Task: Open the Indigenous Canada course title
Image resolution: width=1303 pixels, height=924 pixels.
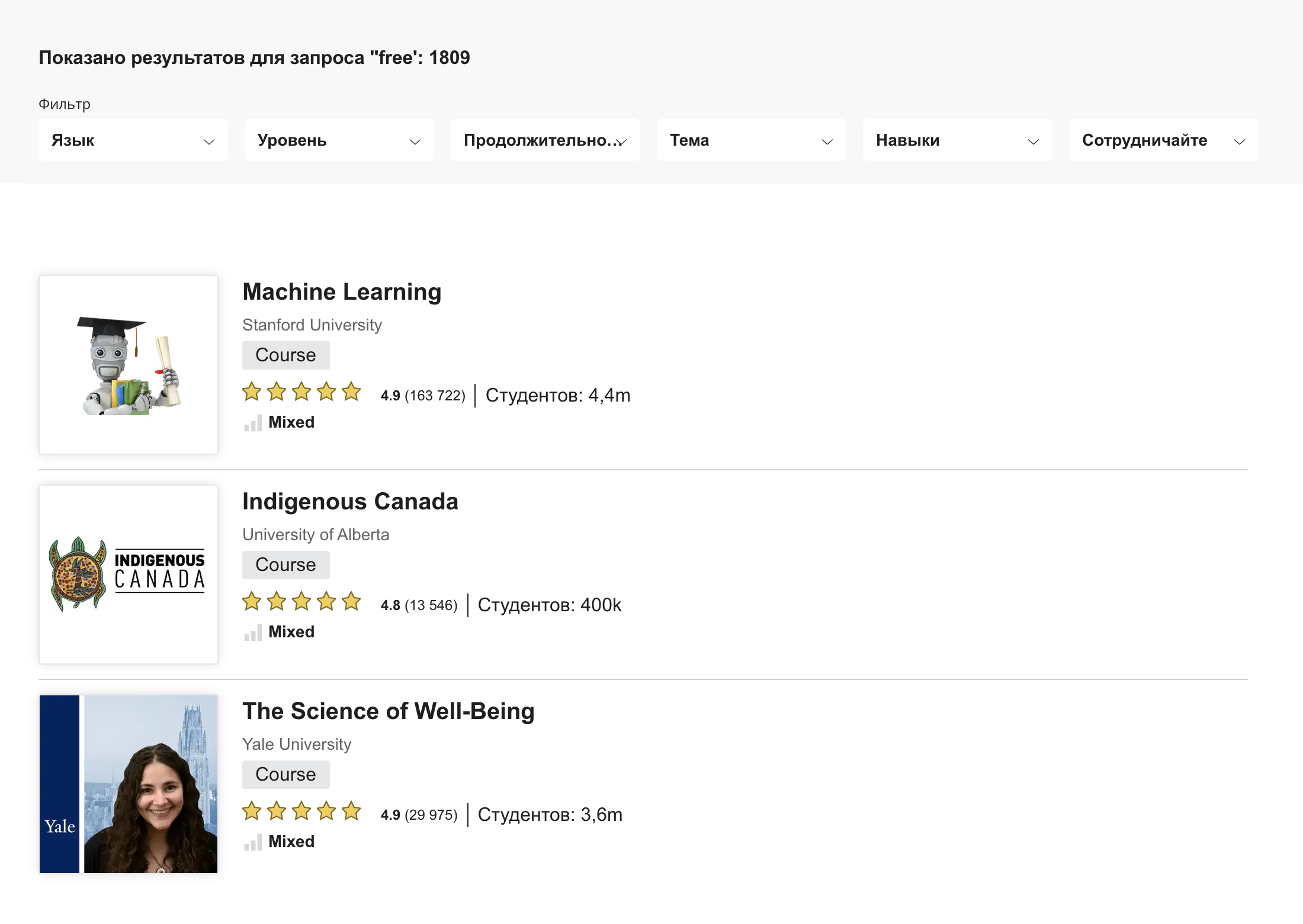Action: pyautogui.click(x=350, y=502)
